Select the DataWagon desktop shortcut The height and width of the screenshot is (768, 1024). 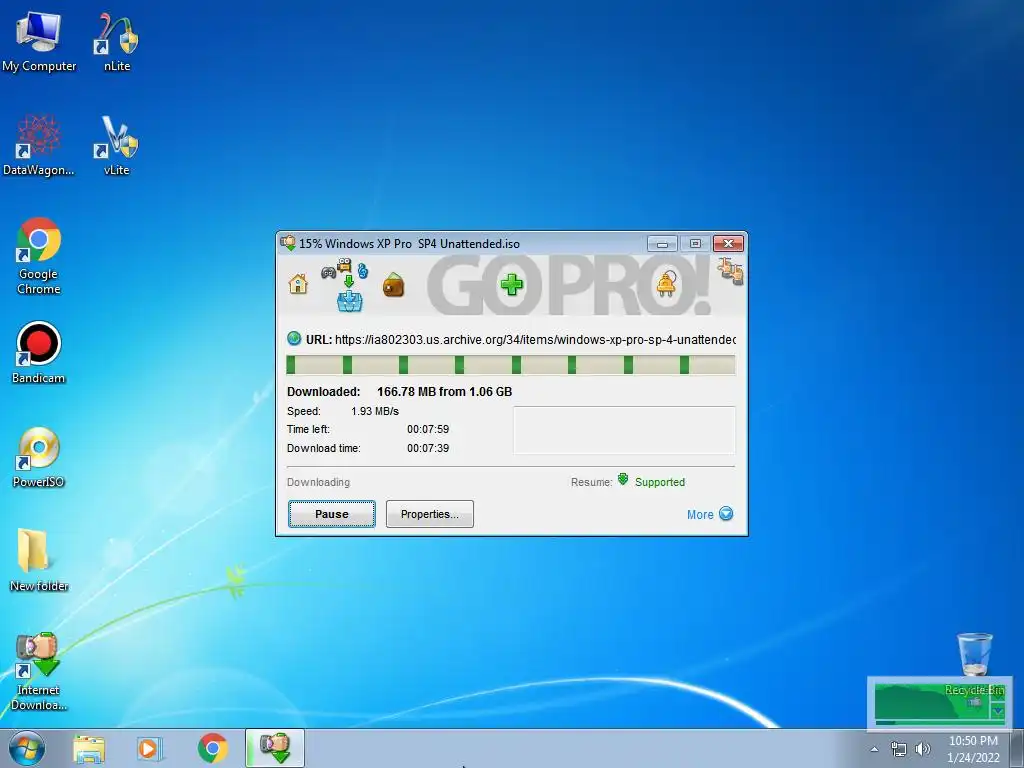(x=39, y=145)
